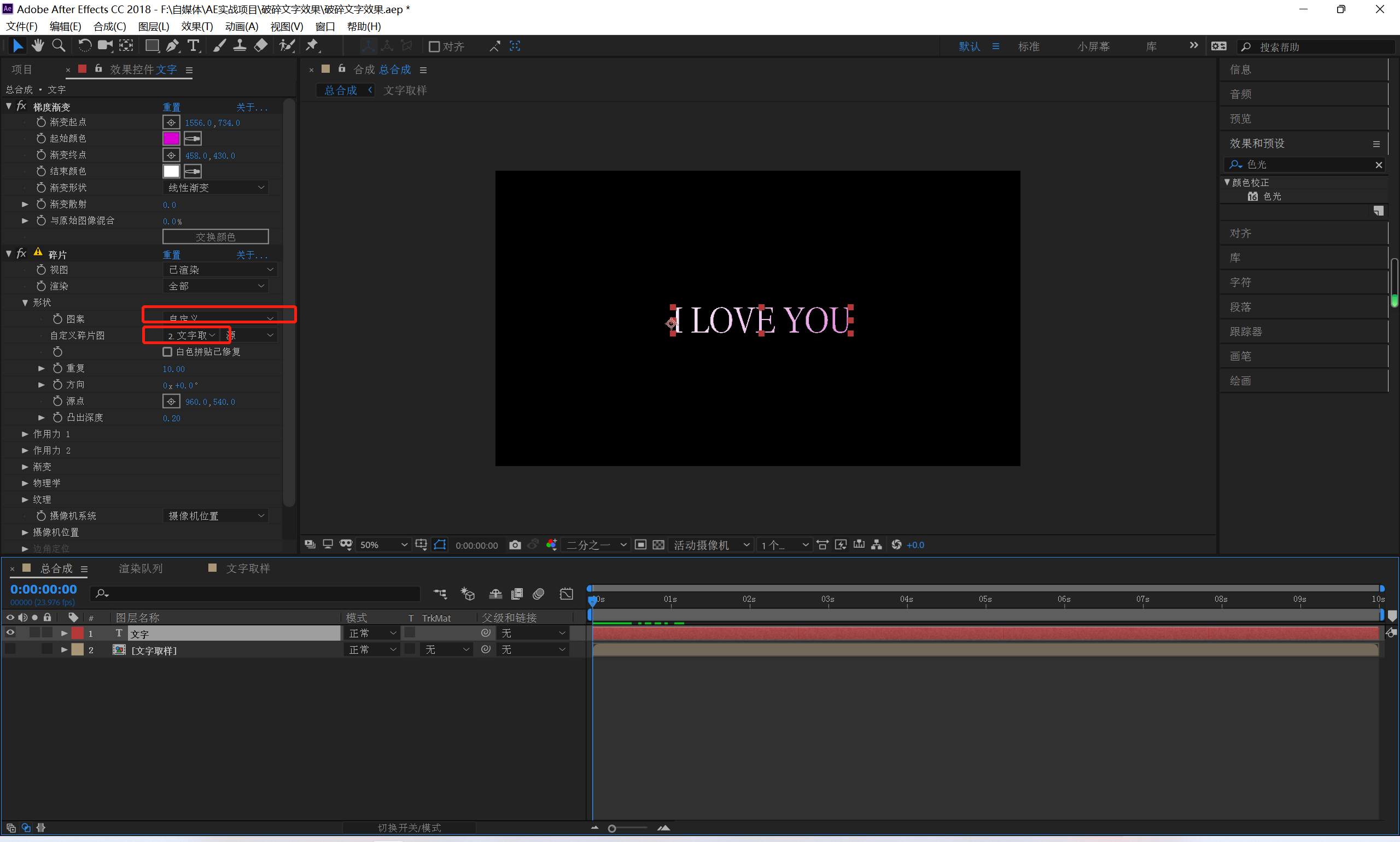This screenshot has width=1400, height=842.
Task: Click the composition flowchart icon in viewer
Action: [877, 545]
